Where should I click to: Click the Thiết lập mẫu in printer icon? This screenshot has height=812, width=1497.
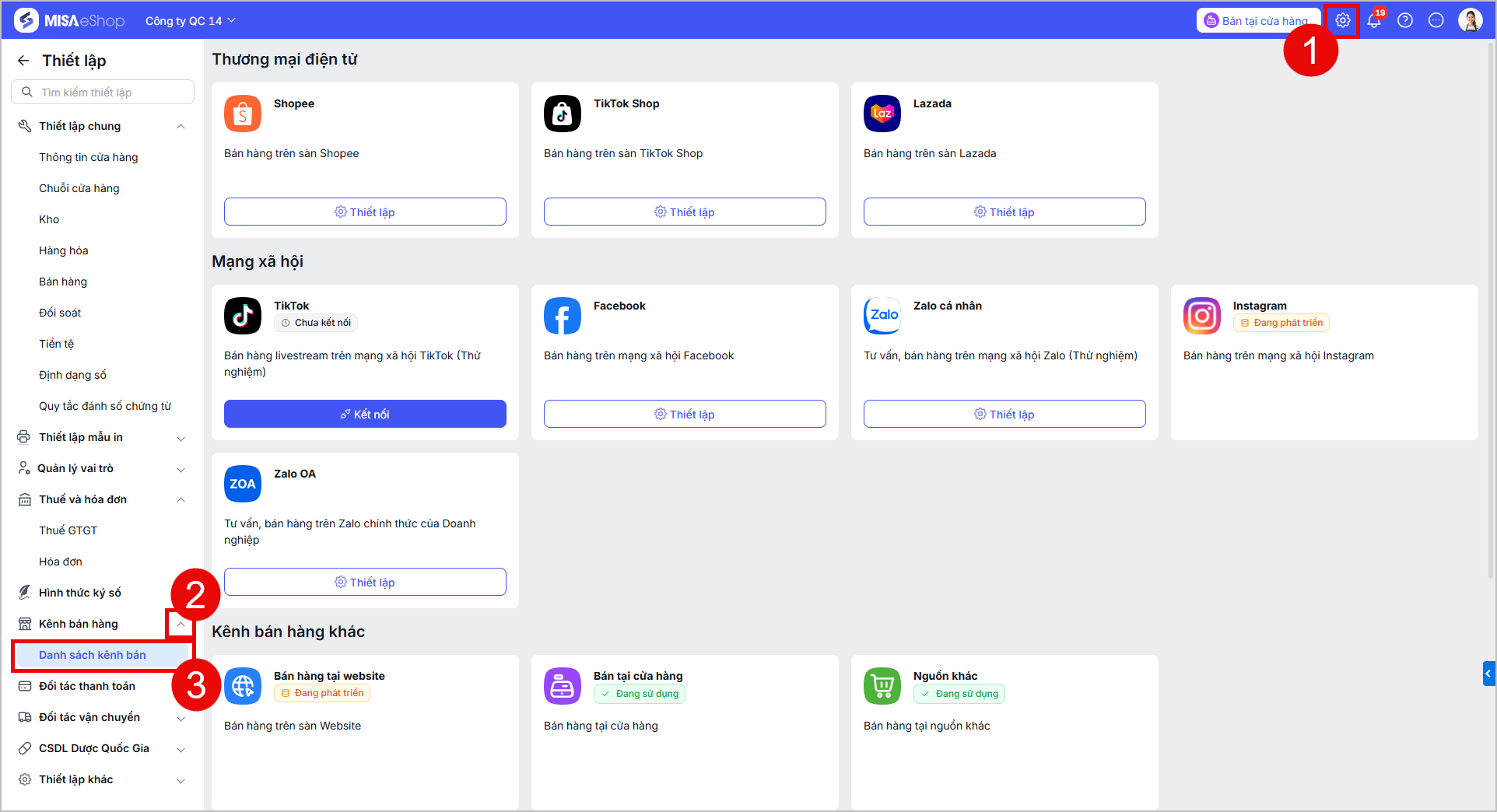point(25,437)
